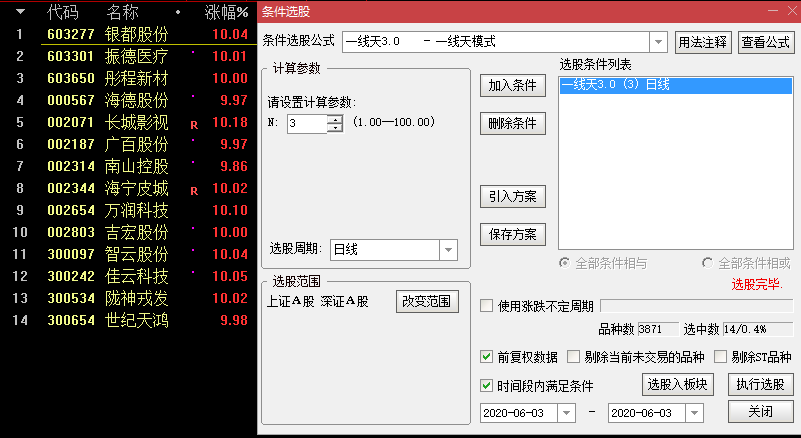Image resolution: width=801 pixels, height=438 pixels.
Task: Click the 执行选股 button
Action: tap(762, 385)
